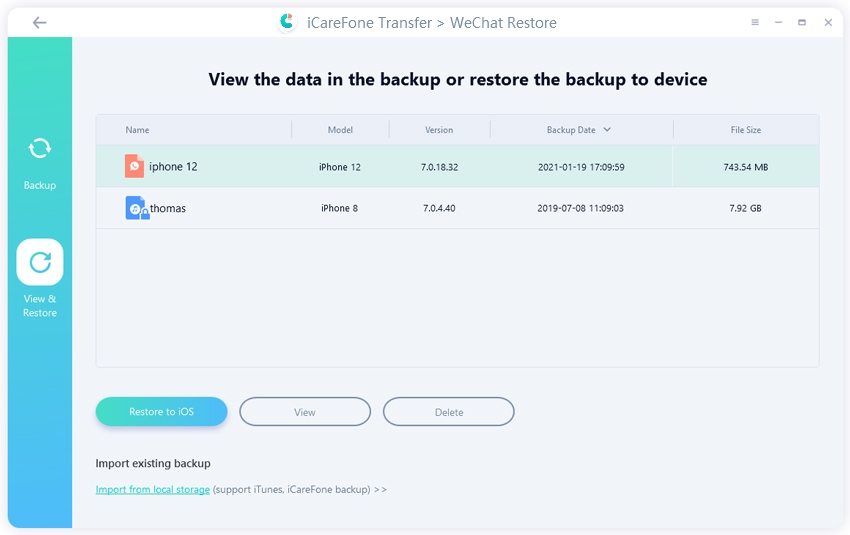The width and height of the screenshot is (850, 535).
Task: Click the Restore to iOS button
Action: tap(161, 412)
